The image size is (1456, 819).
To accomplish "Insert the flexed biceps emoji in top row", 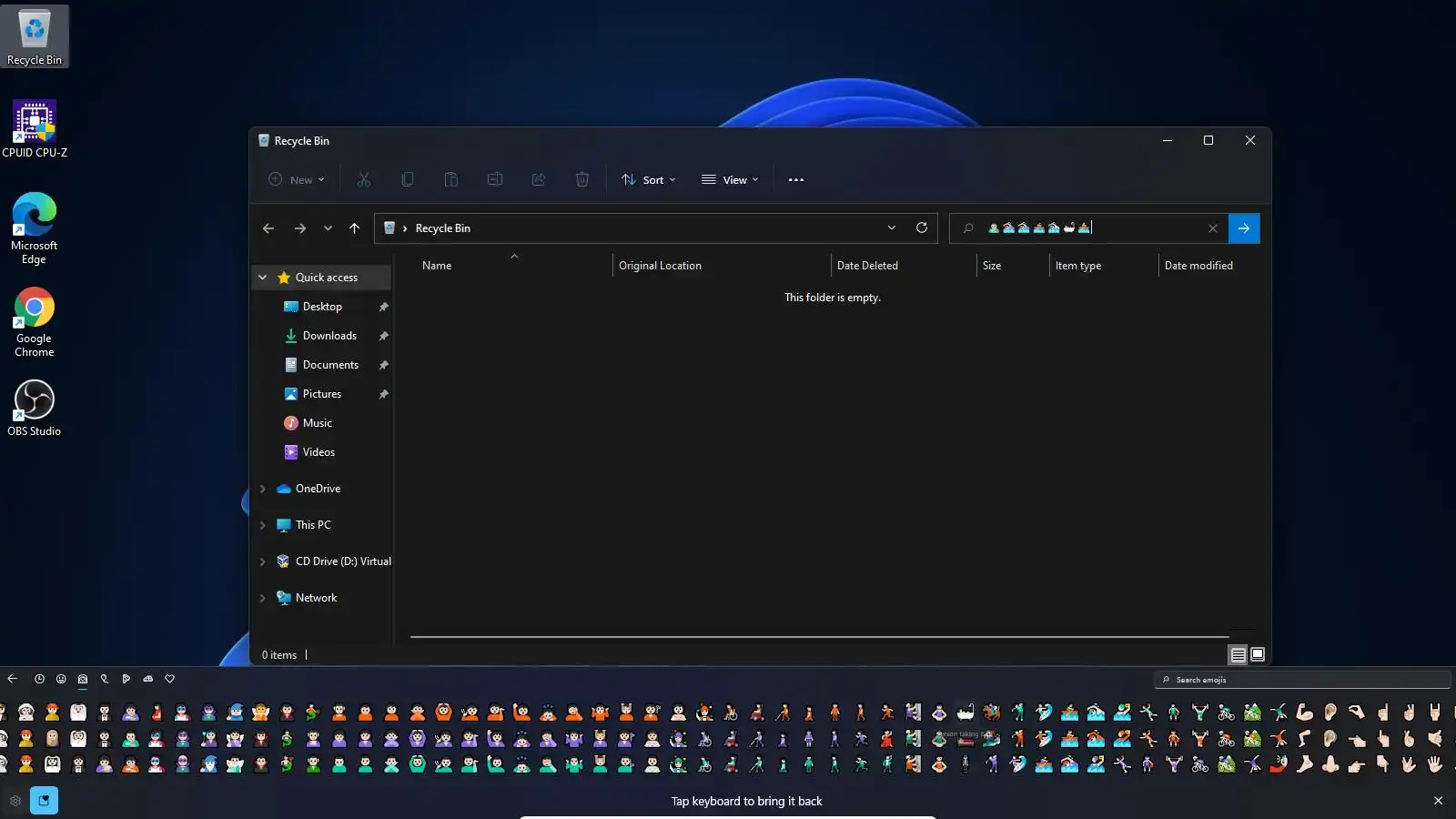I will coord(1304,712).
